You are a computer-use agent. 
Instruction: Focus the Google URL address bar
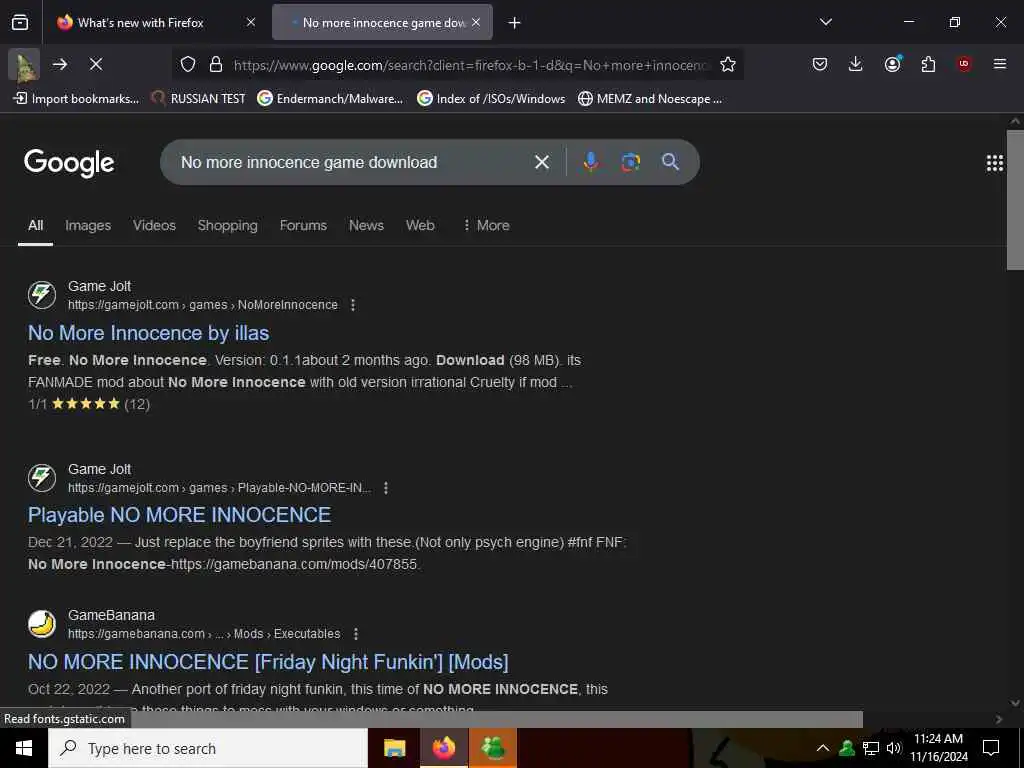pos(470,65)
